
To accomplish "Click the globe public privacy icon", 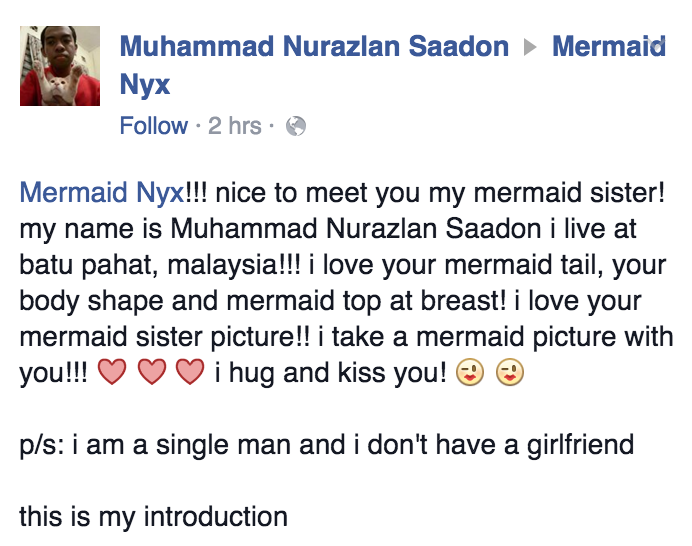I will tap(295, 127).
